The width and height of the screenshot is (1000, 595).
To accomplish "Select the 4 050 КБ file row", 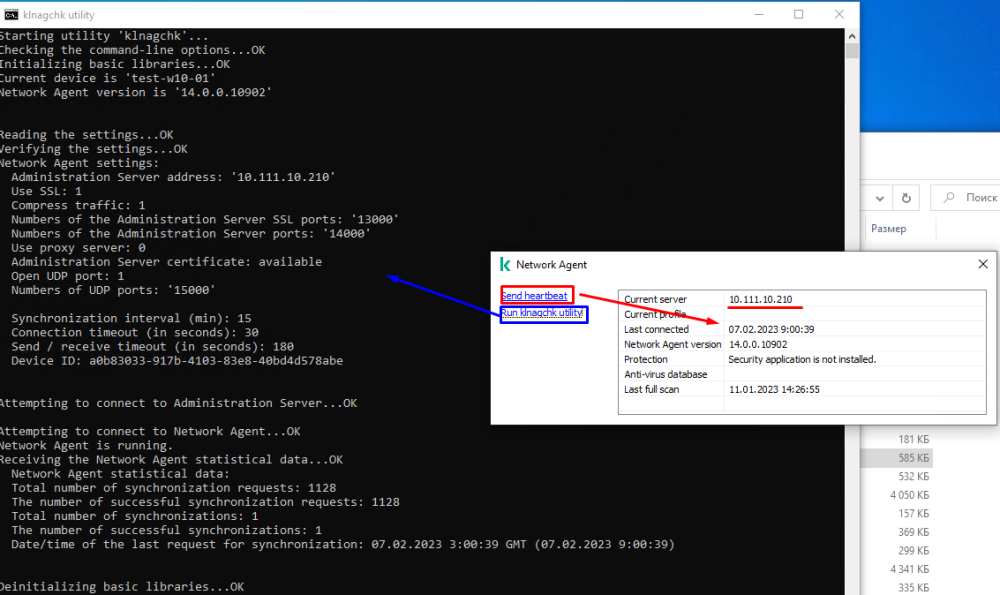I will pos(897,495).
